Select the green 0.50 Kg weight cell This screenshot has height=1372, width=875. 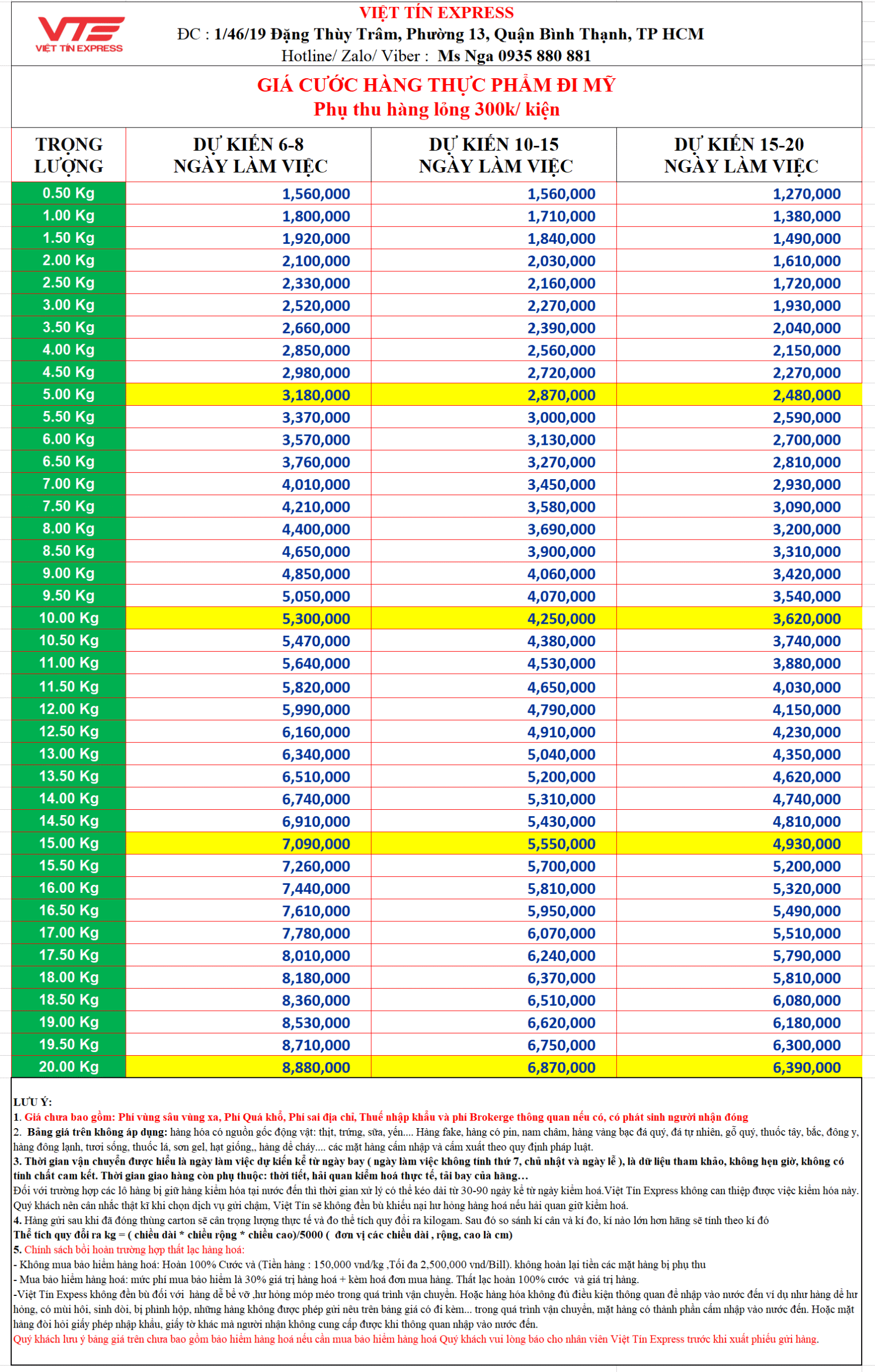(69, 193)
